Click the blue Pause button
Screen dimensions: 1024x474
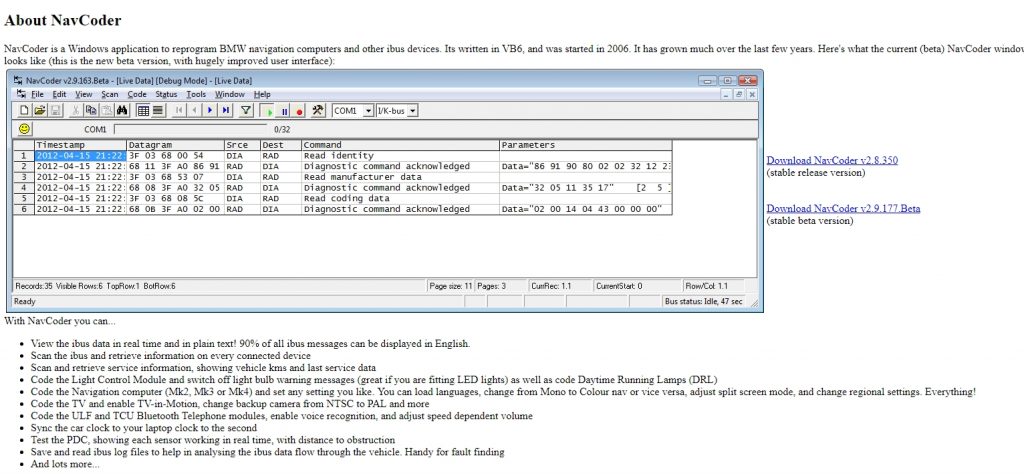285,111
